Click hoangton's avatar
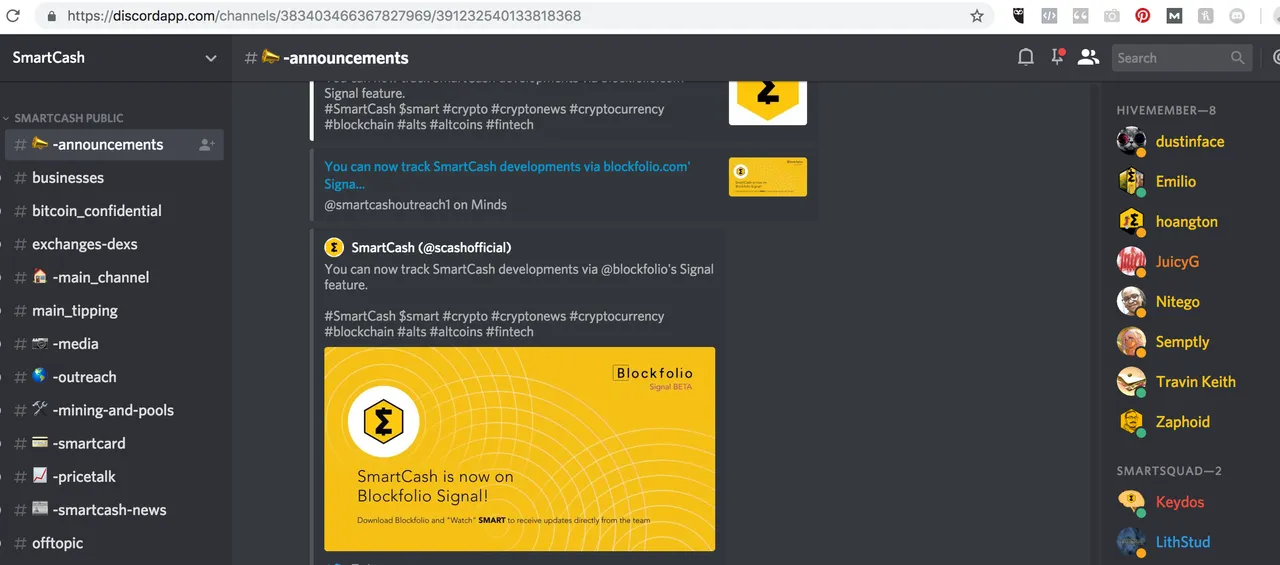Image resolution: width=1280 pixels, height=565 pixels. click(x=1131, y=221)
